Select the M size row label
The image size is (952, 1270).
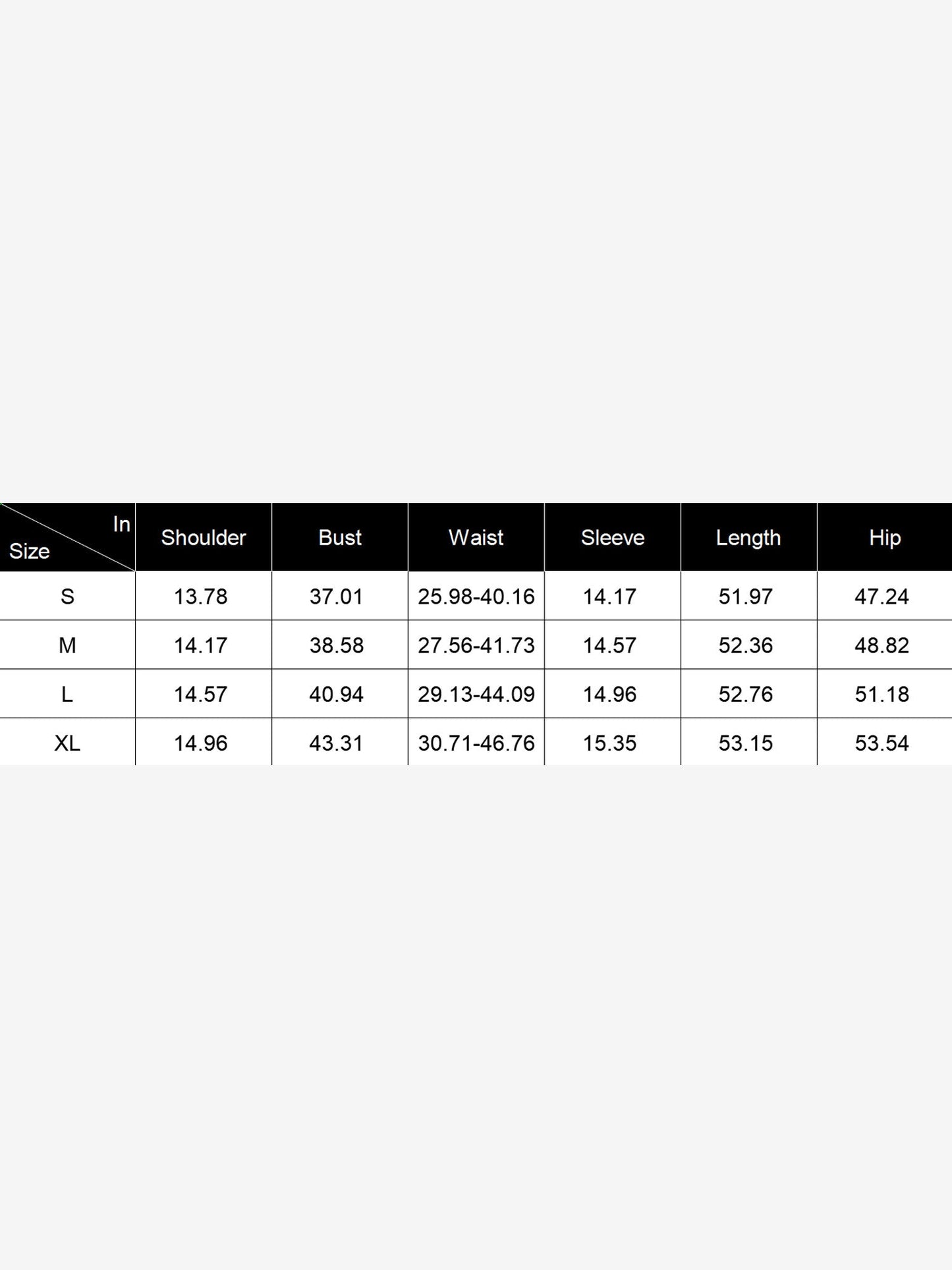pos(67,645)
